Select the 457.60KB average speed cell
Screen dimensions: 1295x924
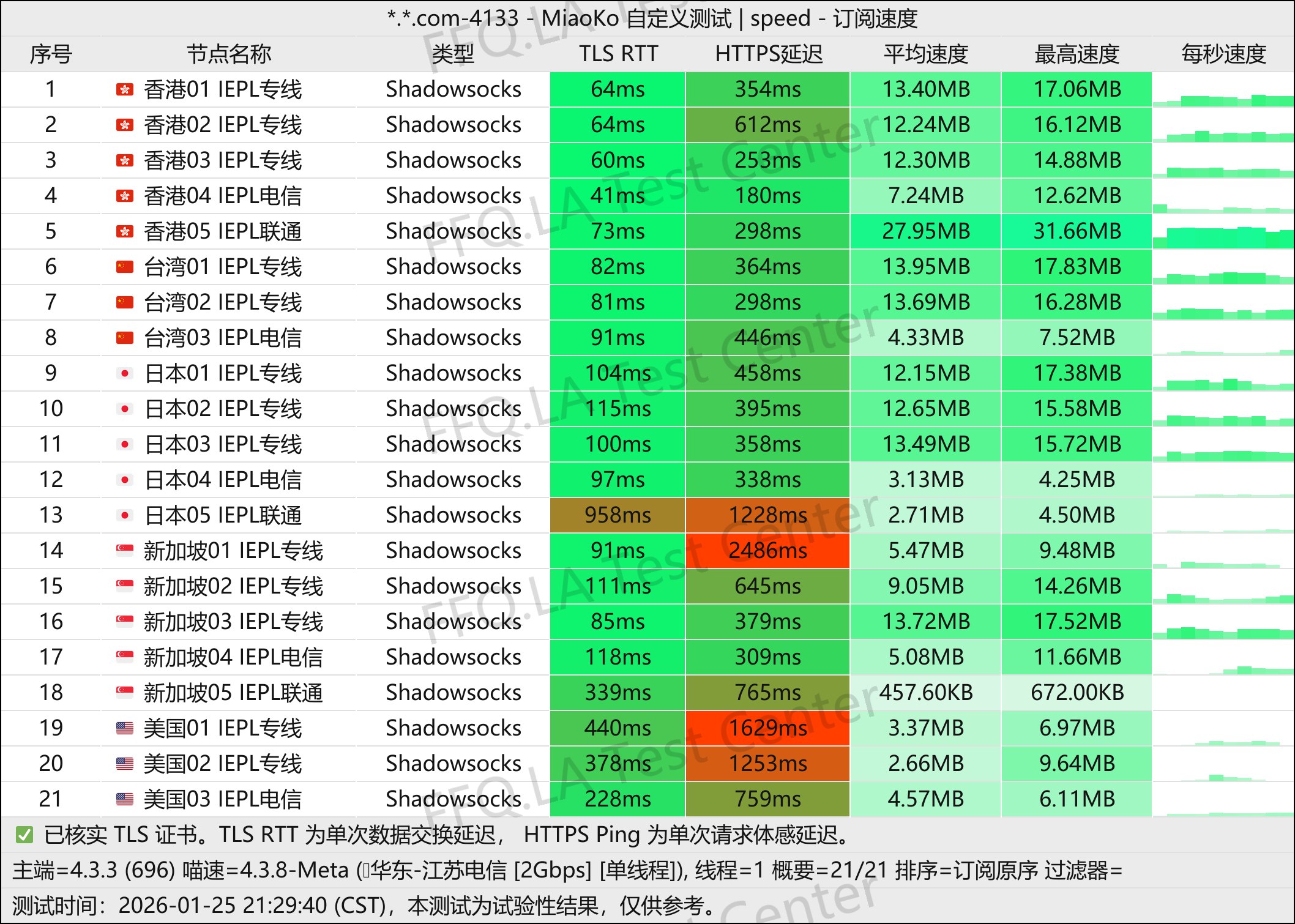[x=926, y=693]
